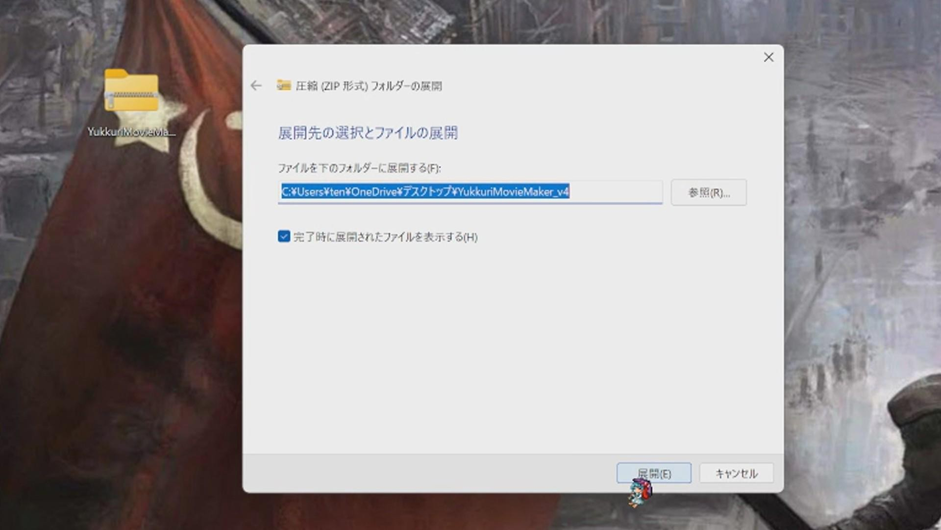Click the 圧縮 (ZIP 形式) フォルダーの展開 title text
The image size is (941, 530).
point(369,86)
